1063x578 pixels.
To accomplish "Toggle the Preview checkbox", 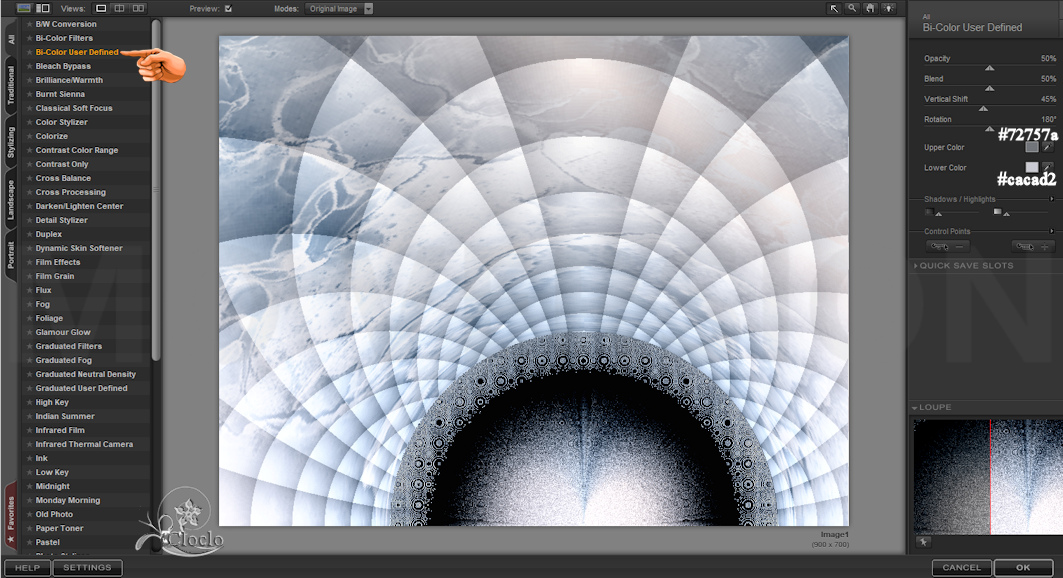I will [x=229, y=8].
